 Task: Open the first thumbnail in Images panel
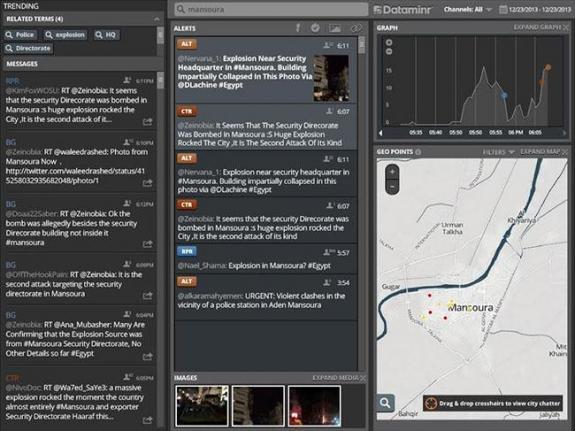(202, 406)
